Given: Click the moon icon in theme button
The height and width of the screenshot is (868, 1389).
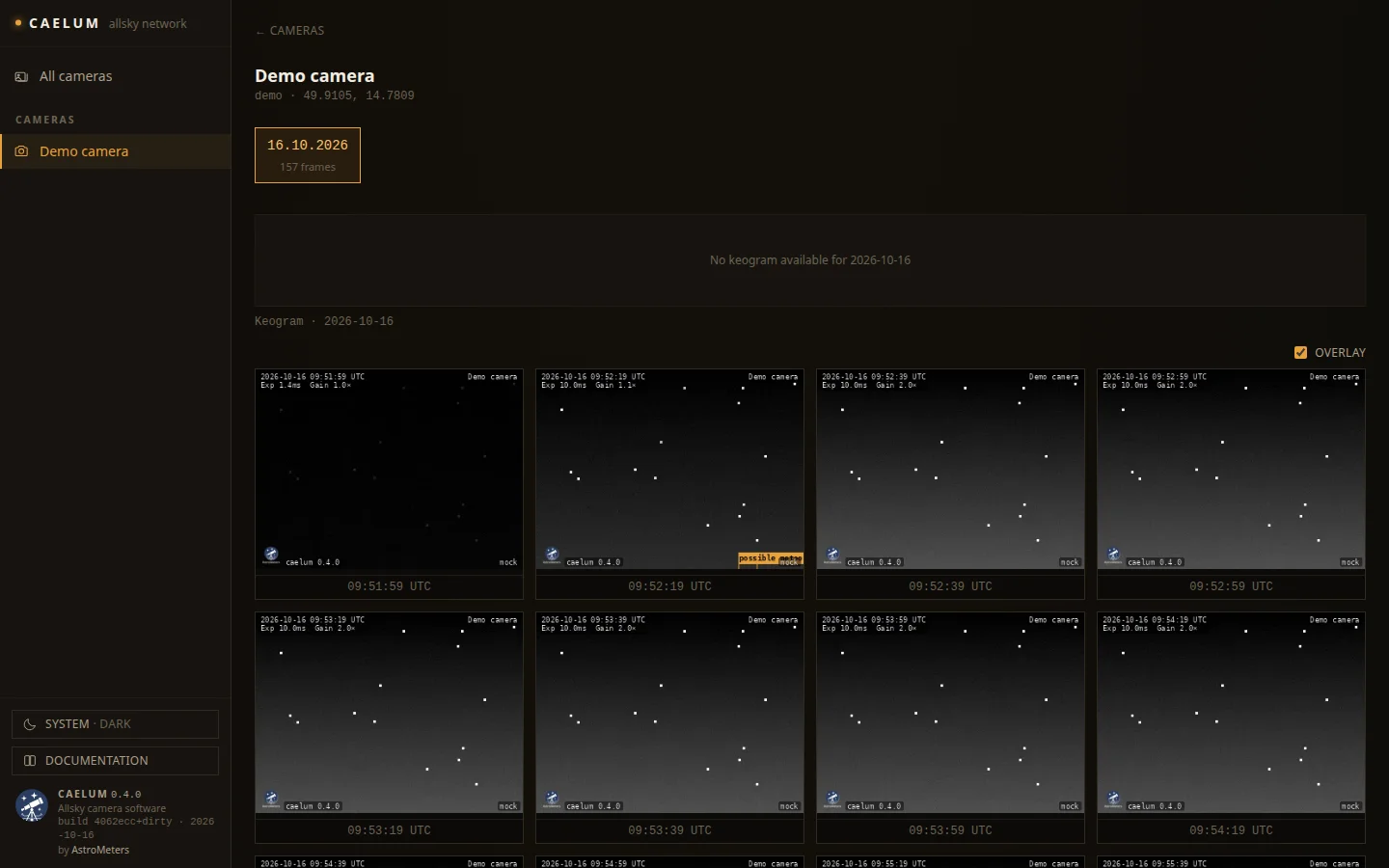Looking at the screenshot, I should click(30, 724).
